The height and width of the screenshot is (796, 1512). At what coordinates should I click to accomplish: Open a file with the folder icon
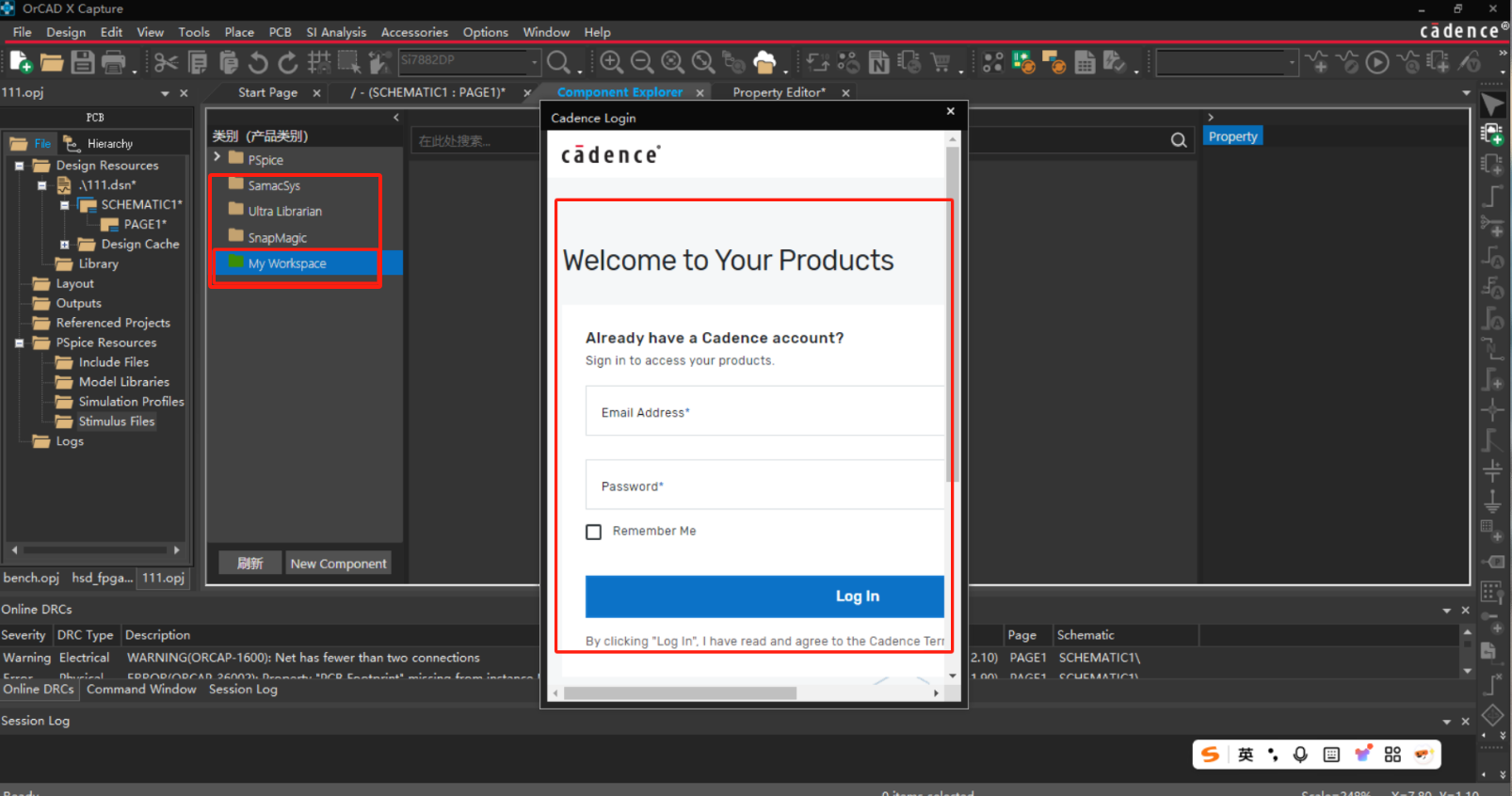[x=52, y=63]
